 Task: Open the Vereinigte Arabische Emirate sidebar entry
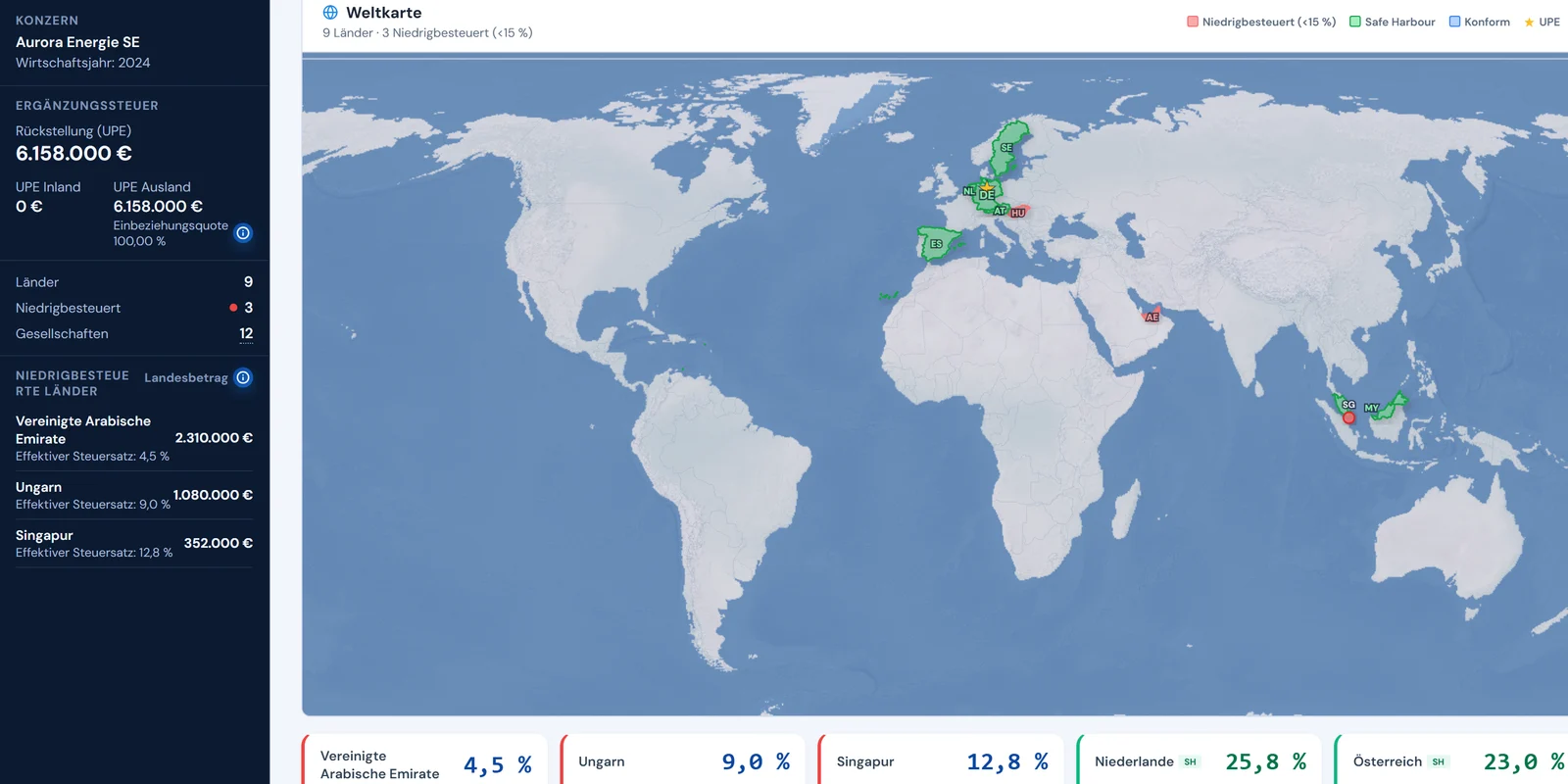click(134, 438)
